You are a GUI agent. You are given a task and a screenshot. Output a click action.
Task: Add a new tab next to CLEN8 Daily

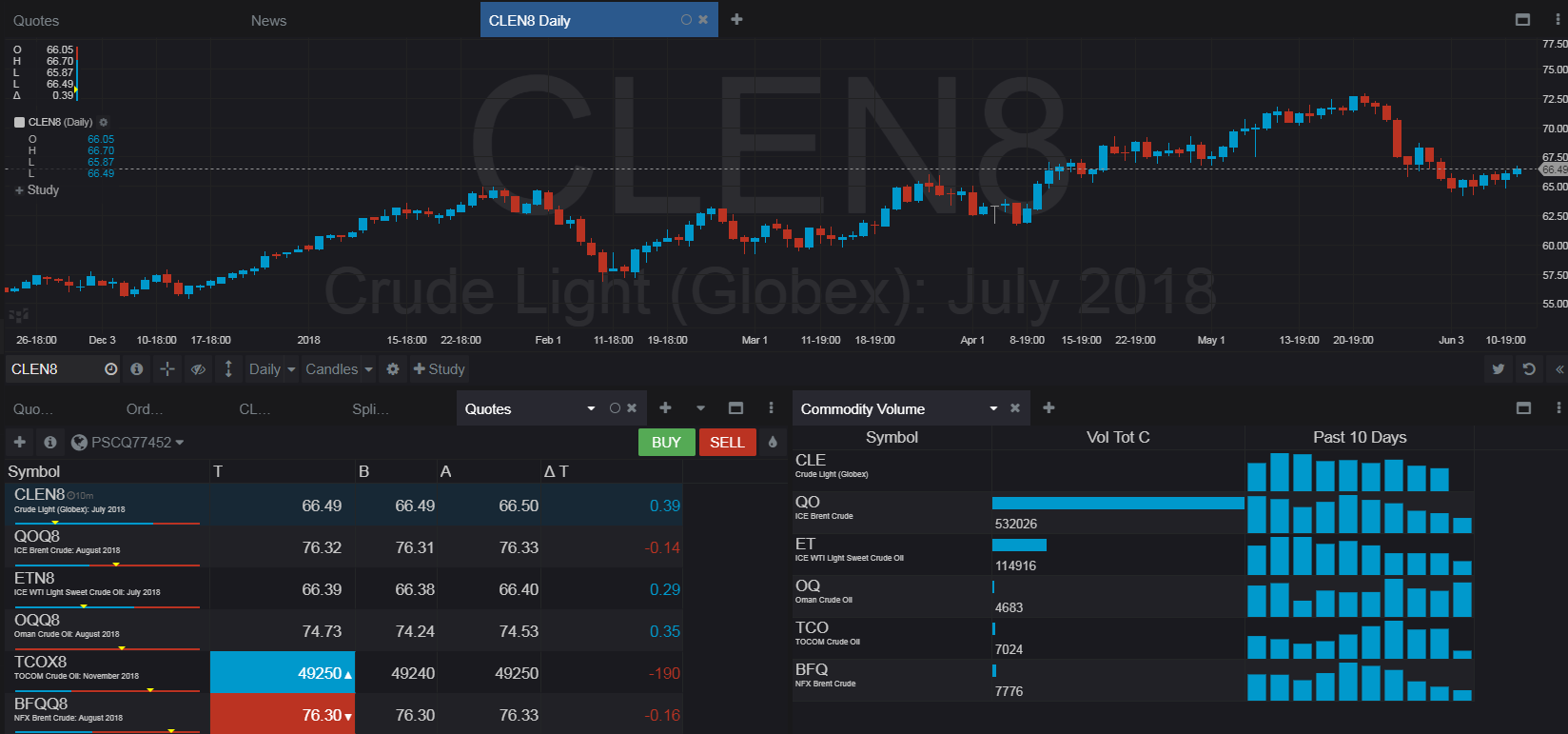coord(736,19)
